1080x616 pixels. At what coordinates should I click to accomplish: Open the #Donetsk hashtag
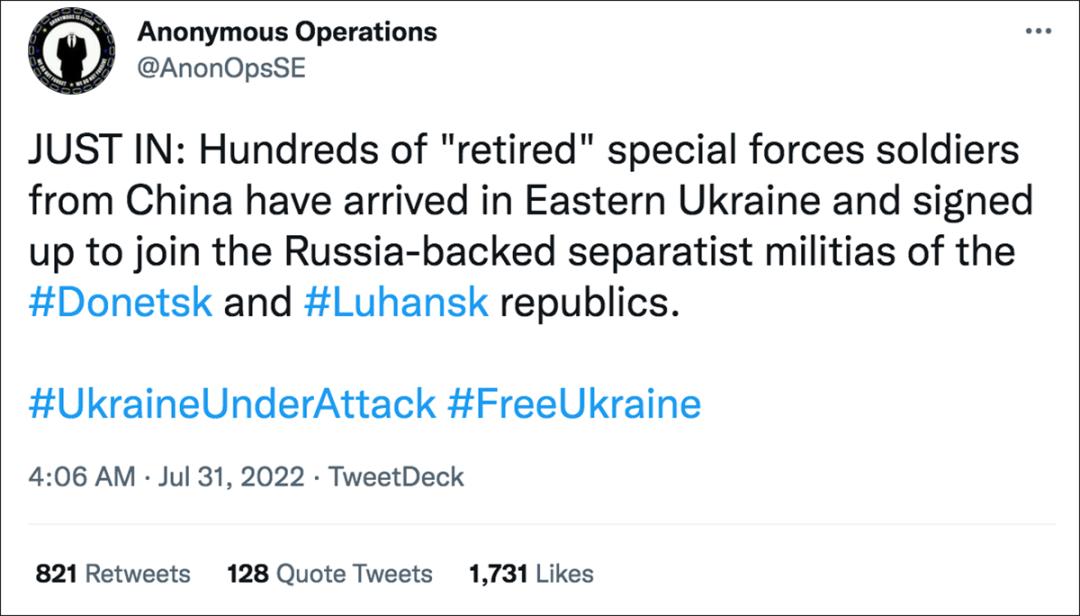120,301
